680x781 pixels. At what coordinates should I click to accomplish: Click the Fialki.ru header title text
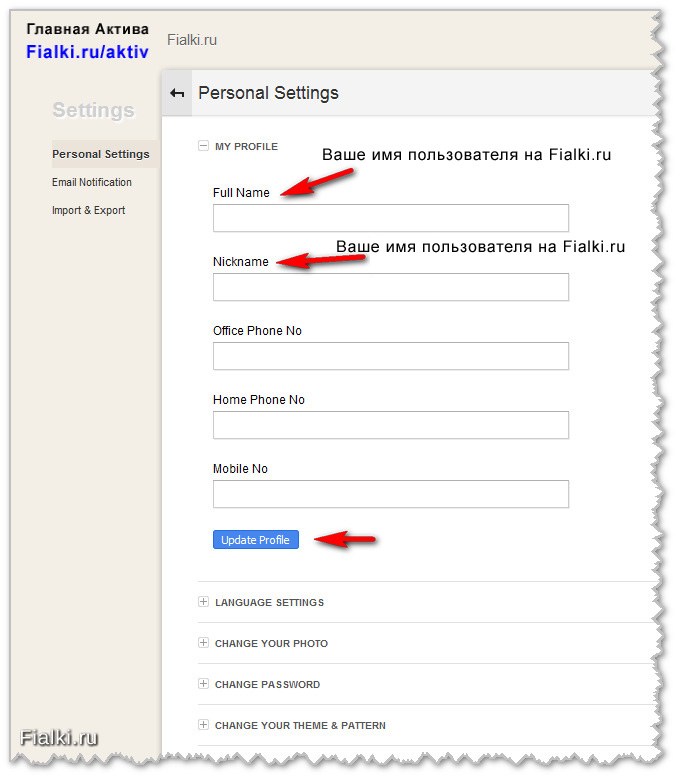coord(192,40)
